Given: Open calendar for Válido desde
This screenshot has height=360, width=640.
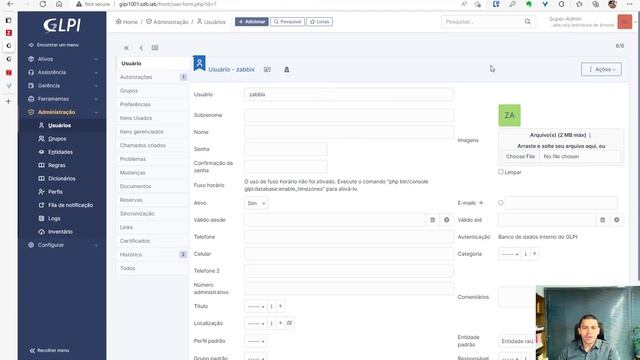Looking at the screenshot, I should (x=433, y=220).
